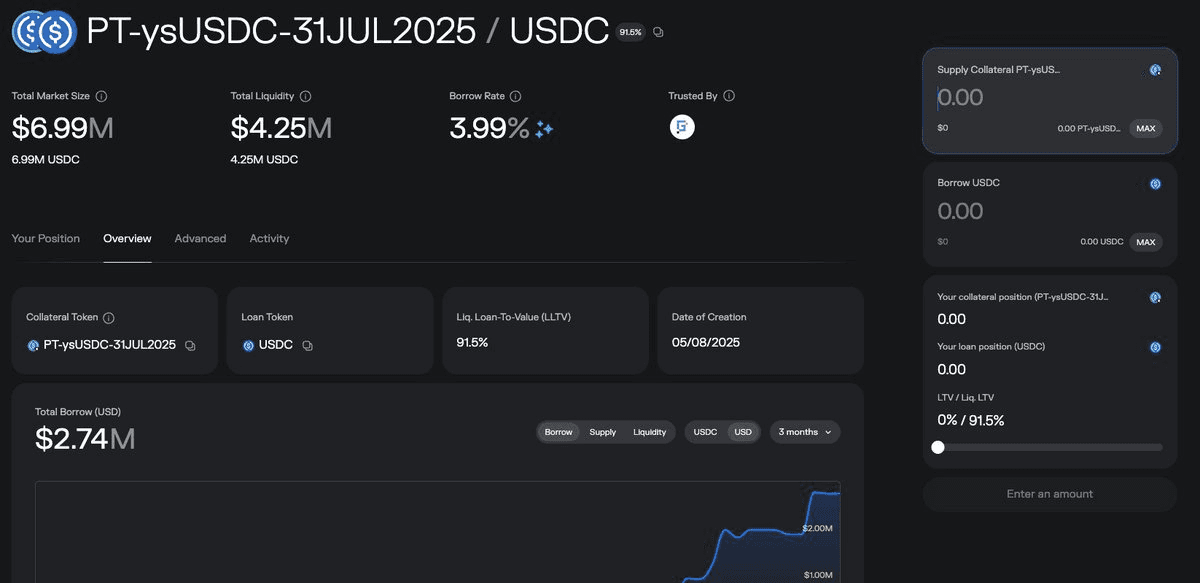Click the USDC icon beside Your loan position
This screenshot has width=1200, height=583.
pos(1155,347)
